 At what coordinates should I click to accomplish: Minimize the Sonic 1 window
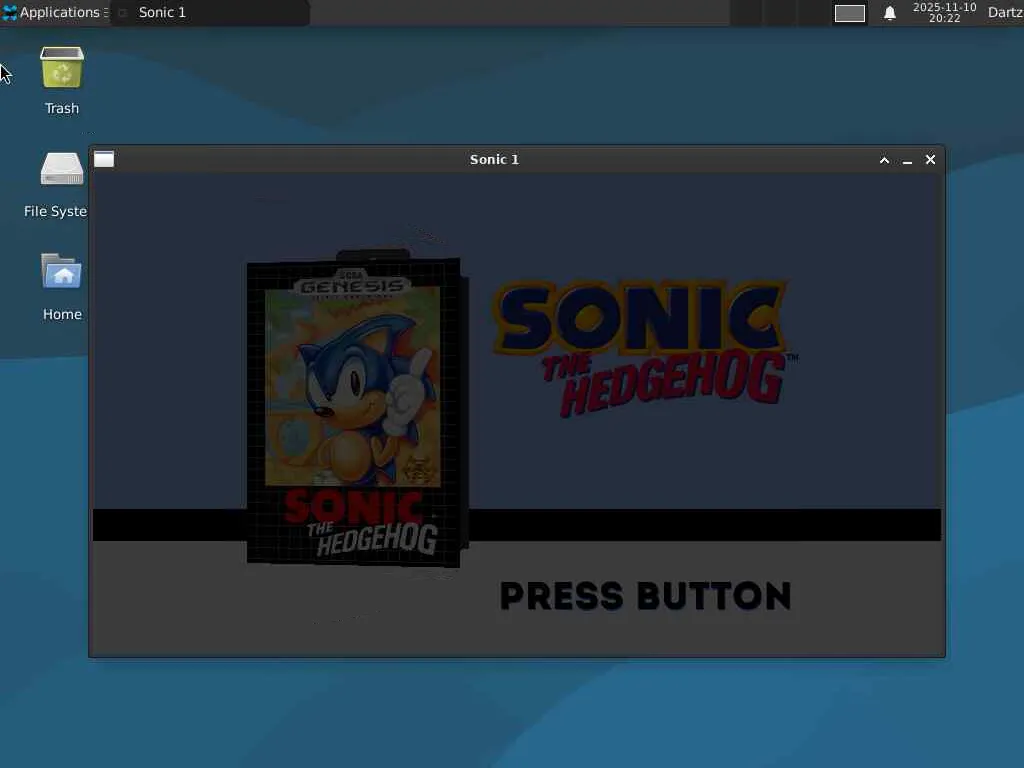[x=907, y=160]
